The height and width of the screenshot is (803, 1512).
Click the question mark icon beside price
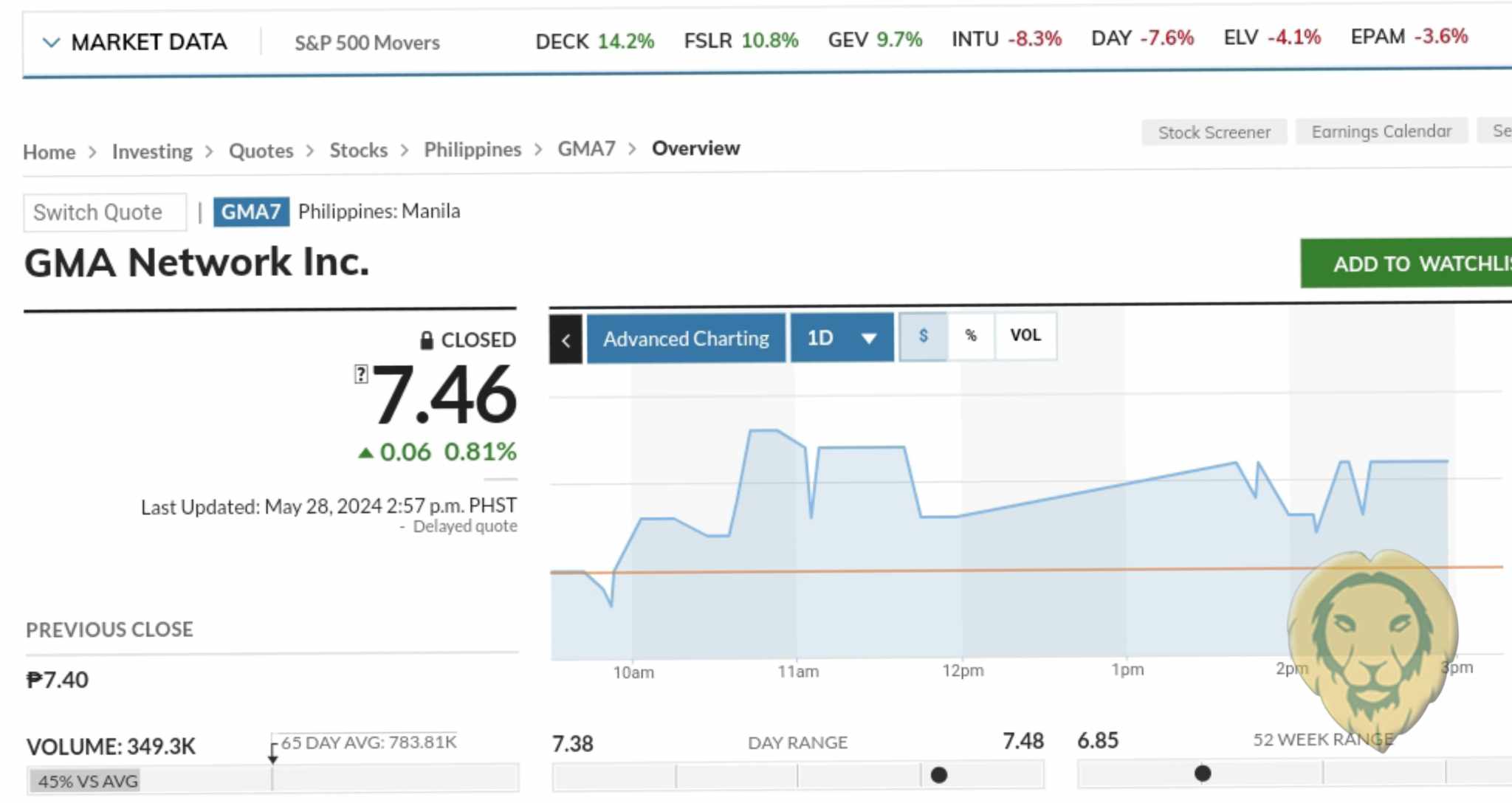pyautogui.click(x=360, y=374)
